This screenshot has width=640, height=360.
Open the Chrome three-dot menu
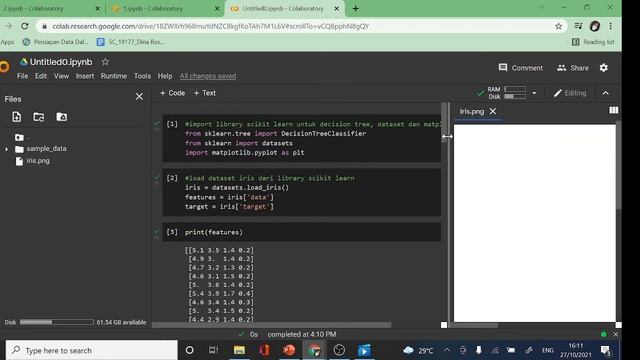611,26
